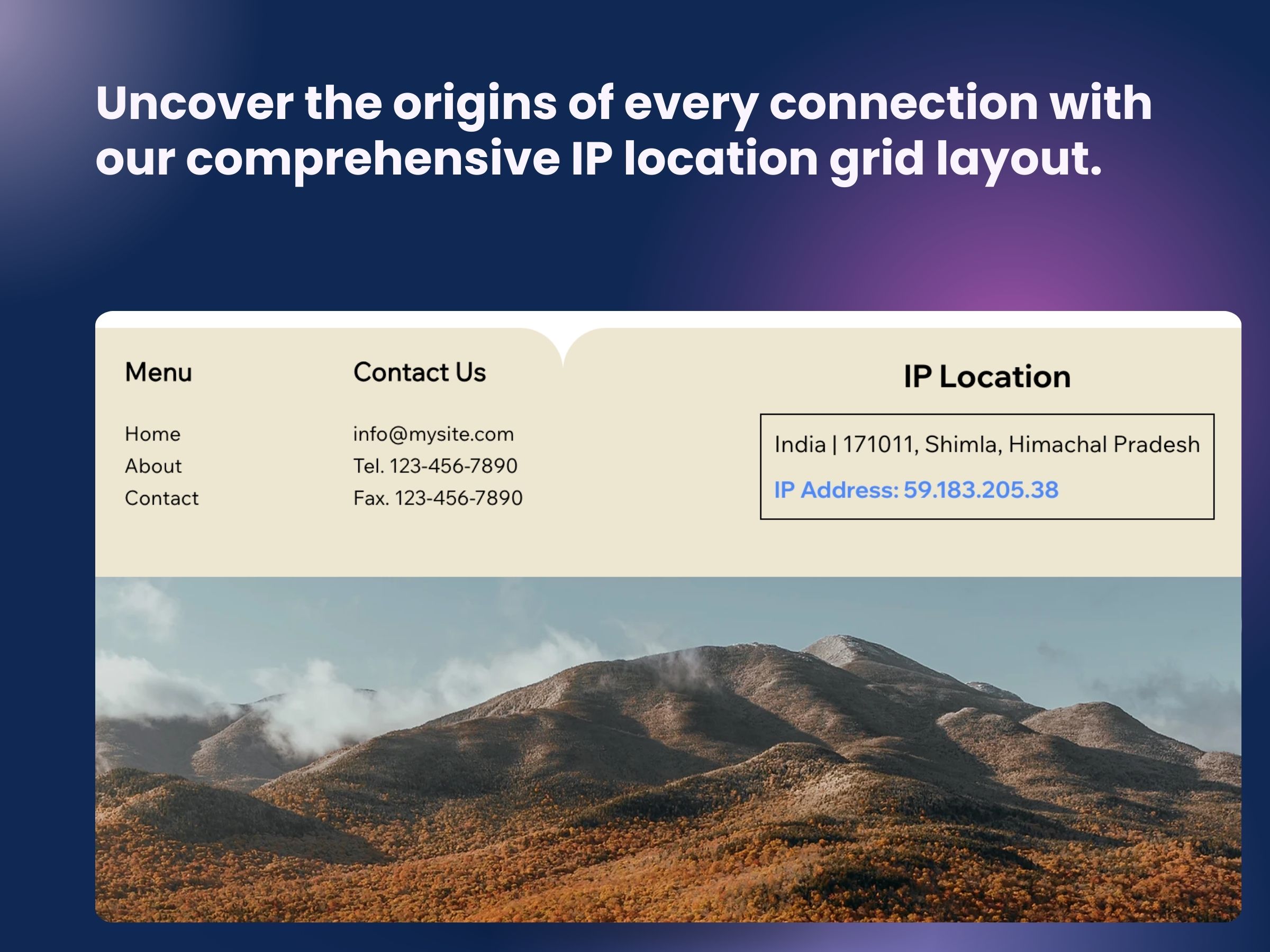Select the IP Address 59.183.205.38 text

pyautogui.click(x=917, y=490)
